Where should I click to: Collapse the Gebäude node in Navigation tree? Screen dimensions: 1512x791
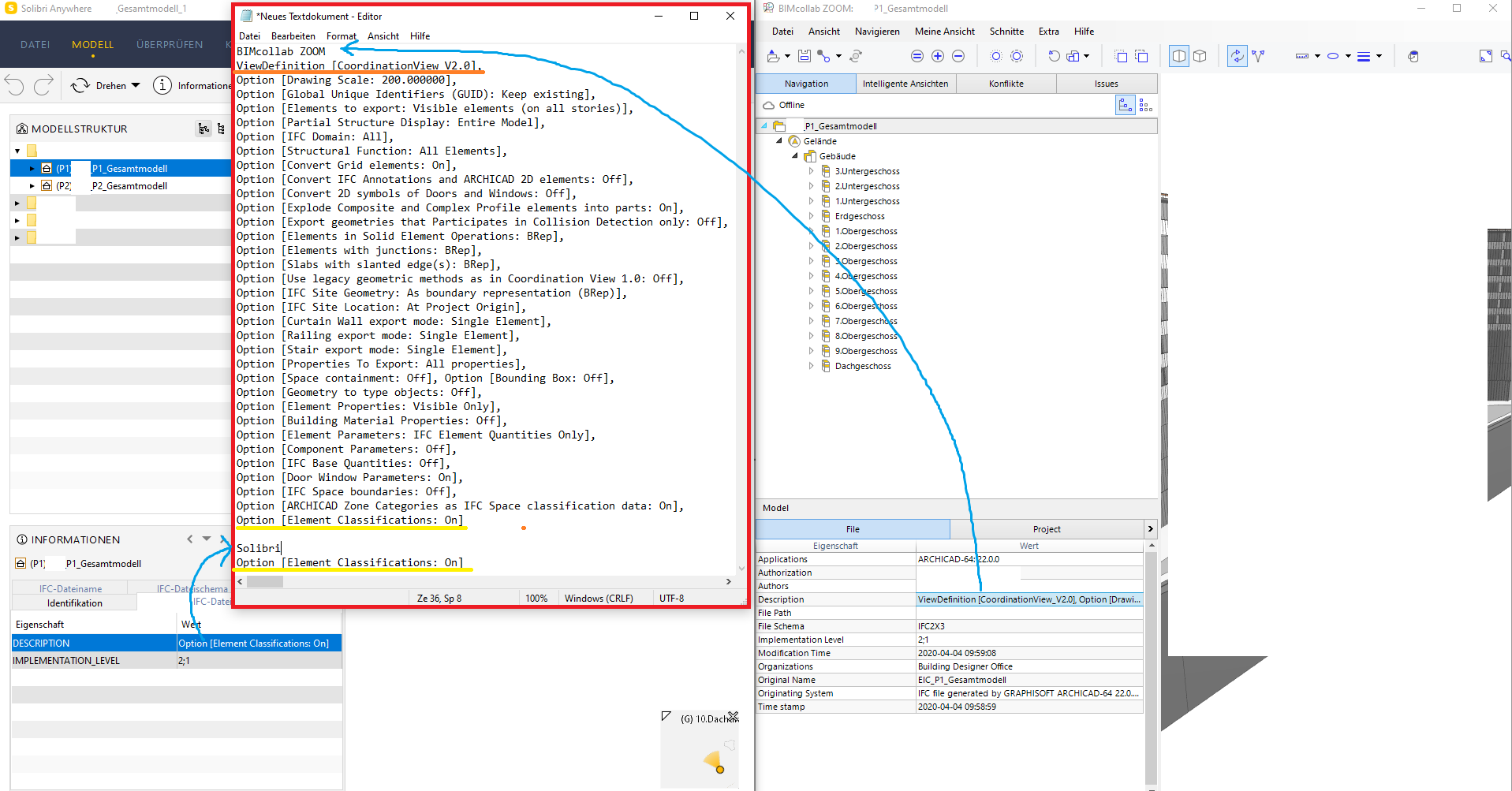795,156
